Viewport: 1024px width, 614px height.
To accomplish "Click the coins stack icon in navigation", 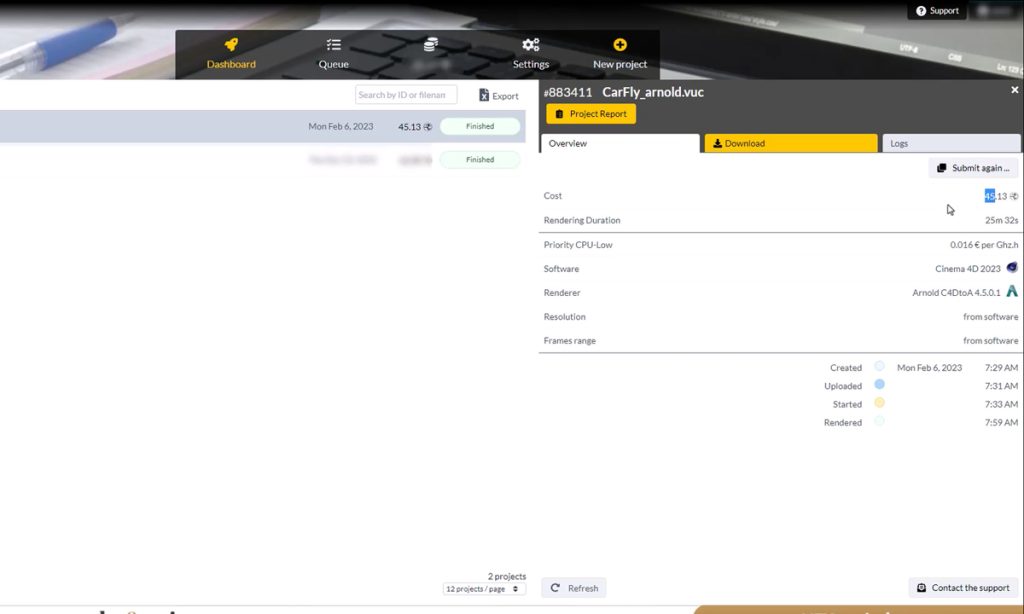I will (431, 45).
